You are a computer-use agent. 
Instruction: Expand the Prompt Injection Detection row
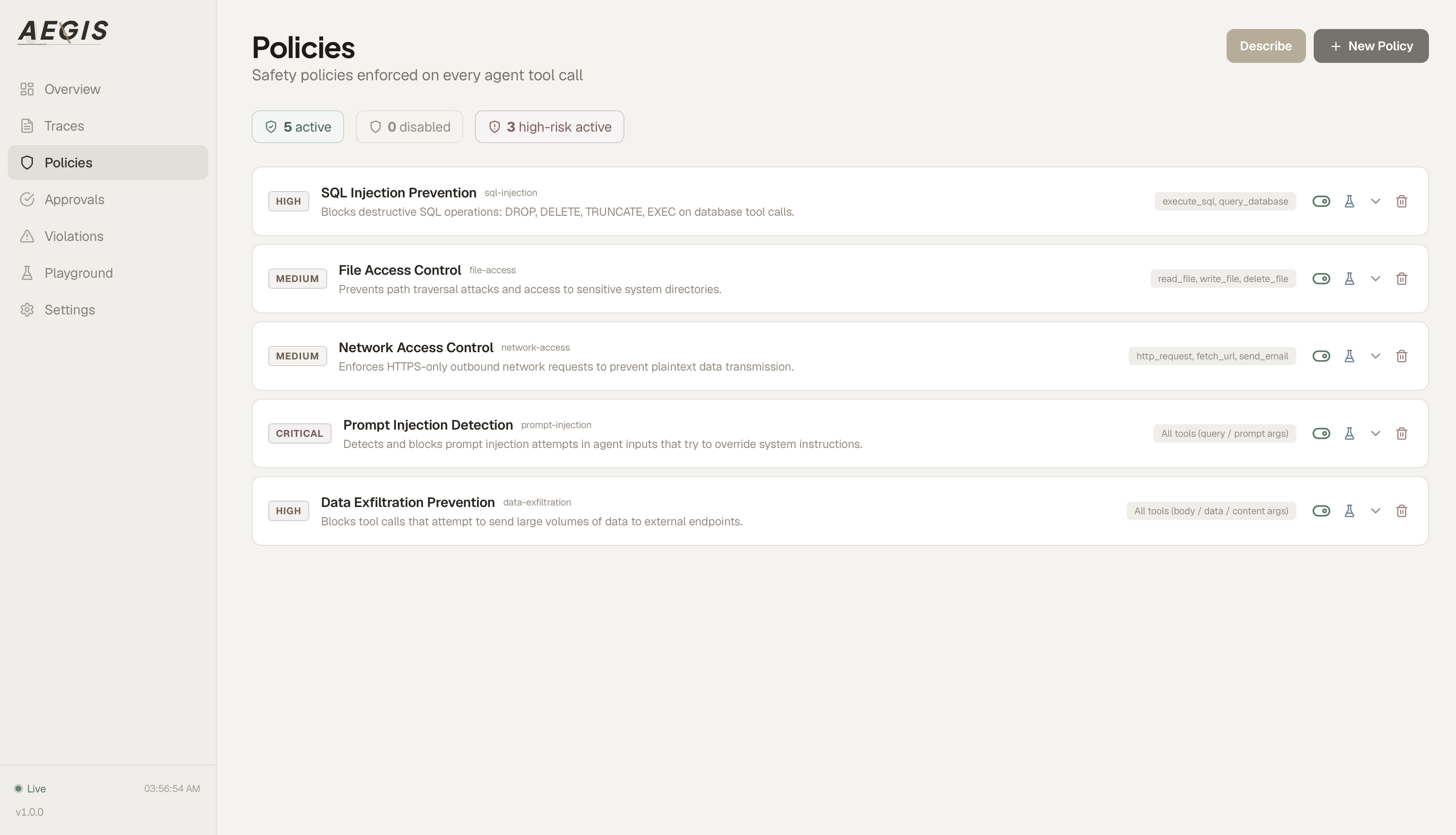click(1375, 433)
